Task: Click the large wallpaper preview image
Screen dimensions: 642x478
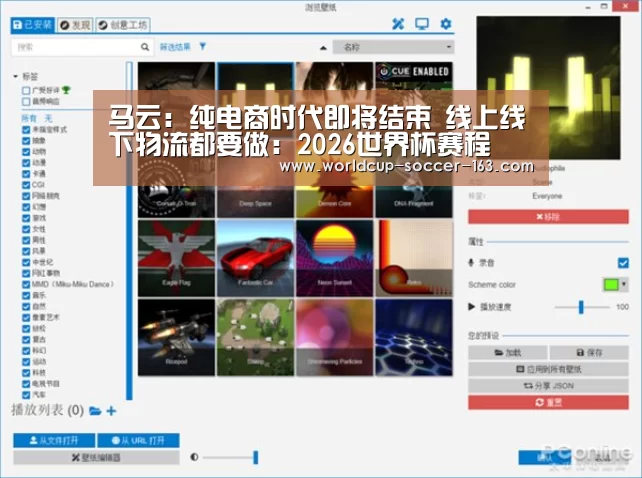Action: coord(548,88)
